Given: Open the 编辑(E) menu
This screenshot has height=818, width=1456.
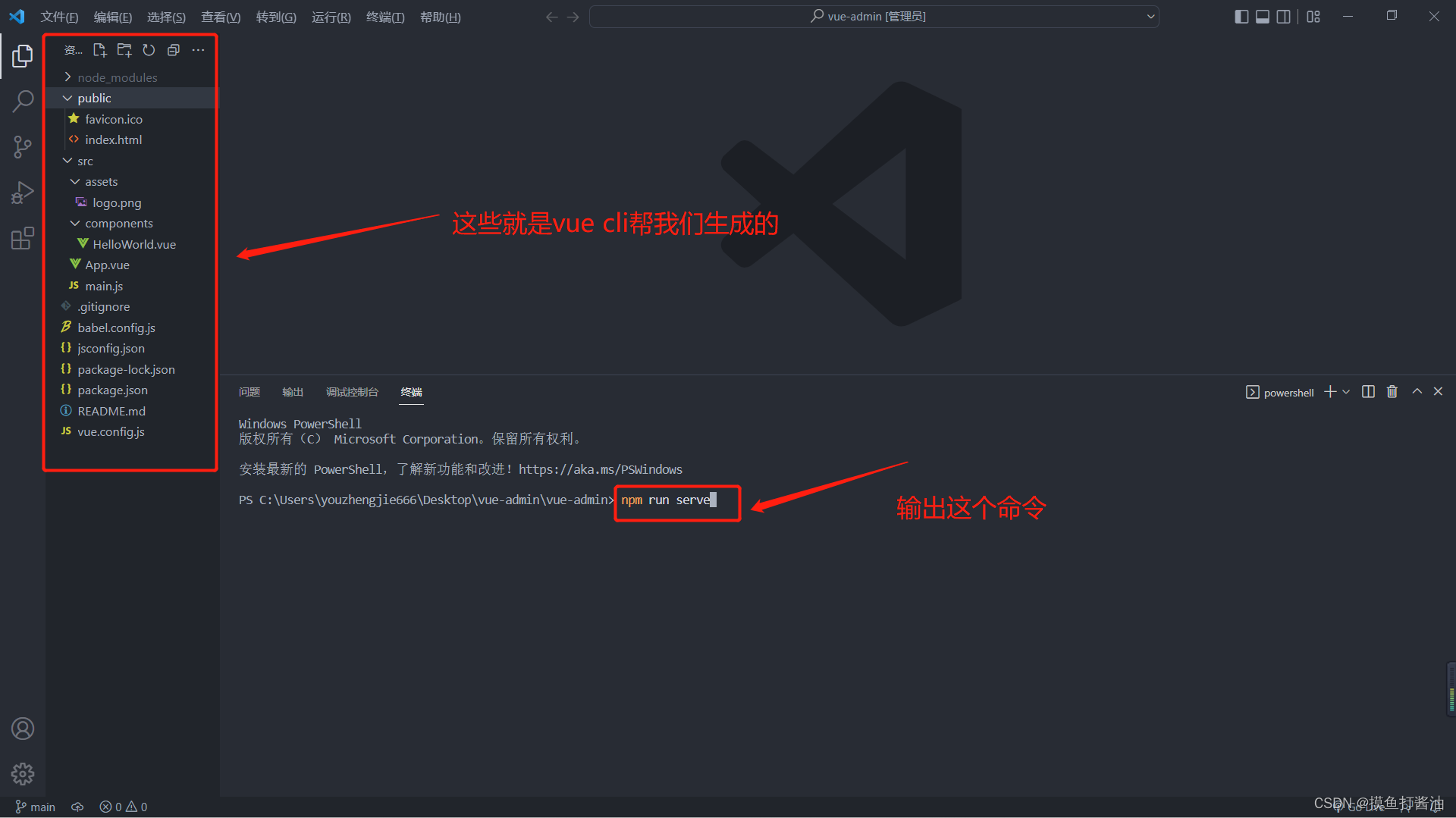Looking at the screenshot, I should click(113, 17).
